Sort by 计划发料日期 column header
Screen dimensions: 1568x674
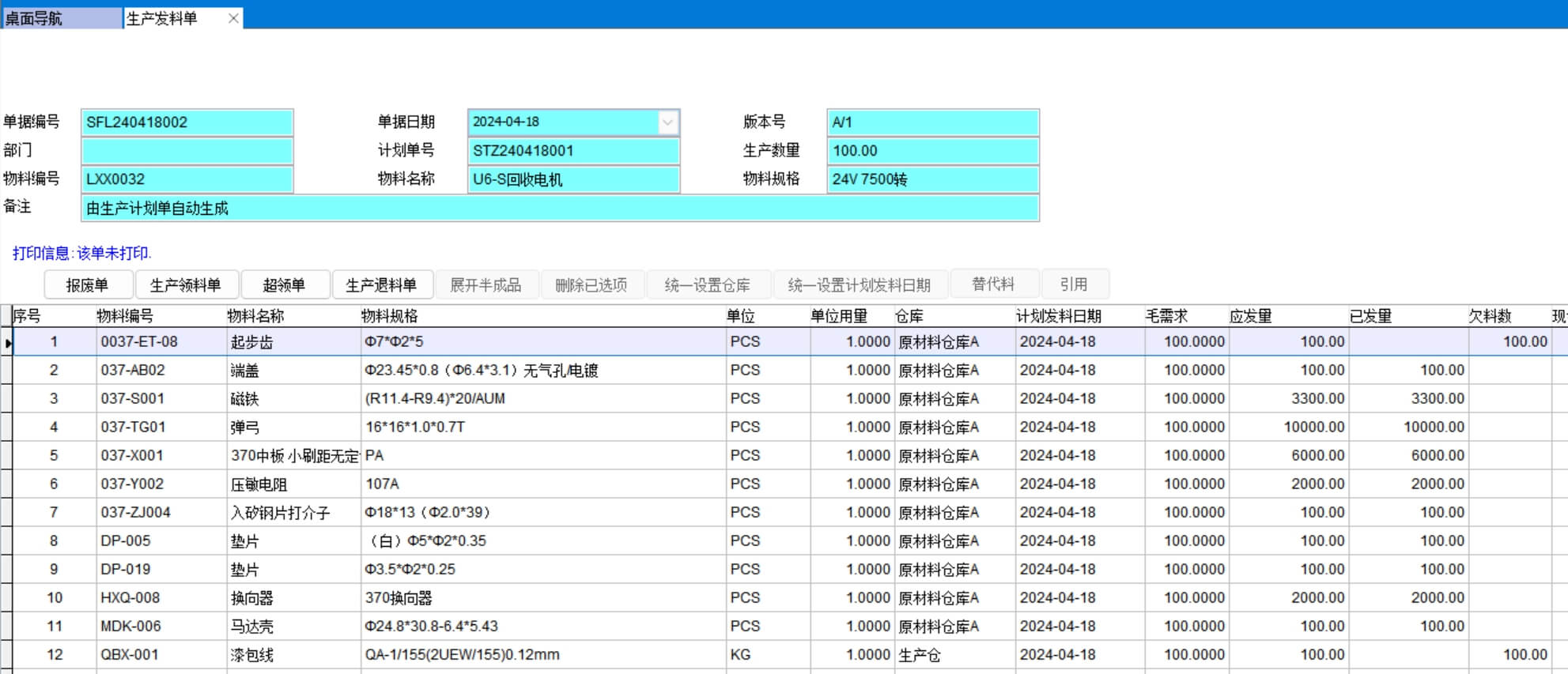(1058, 316)
